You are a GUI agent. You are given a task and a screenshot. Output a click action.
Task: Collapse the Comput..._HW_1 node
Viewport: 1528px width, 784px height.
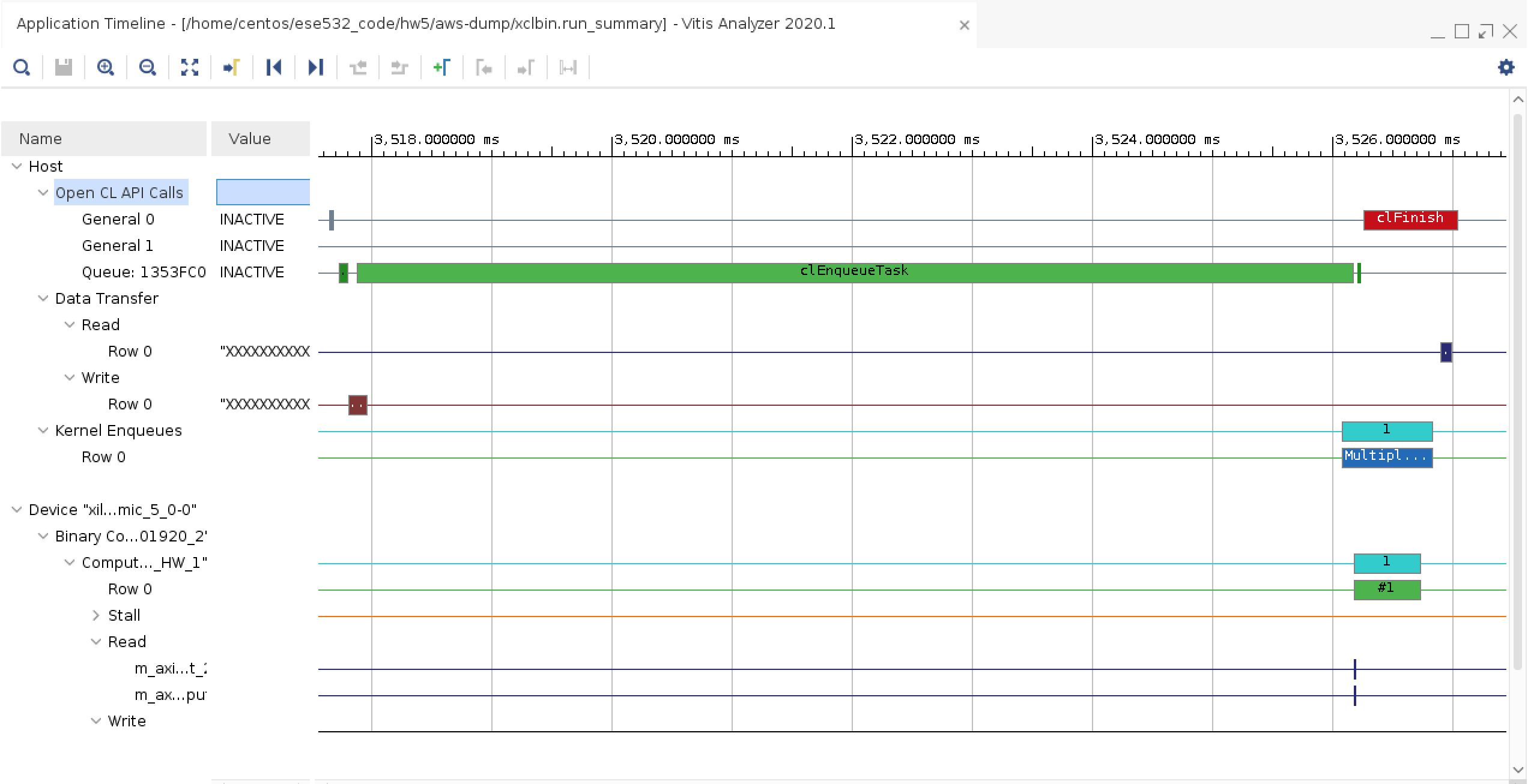pos(70,562)
